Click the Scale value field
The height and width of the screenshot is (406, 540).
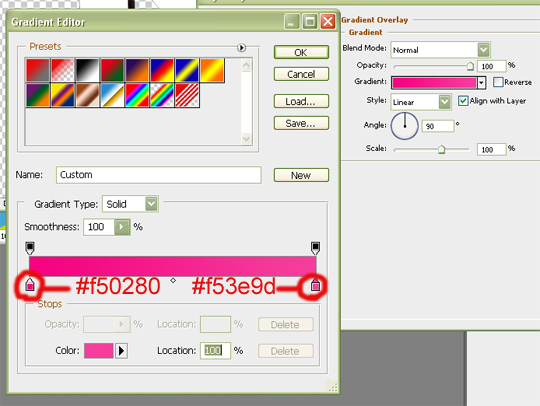491,149
